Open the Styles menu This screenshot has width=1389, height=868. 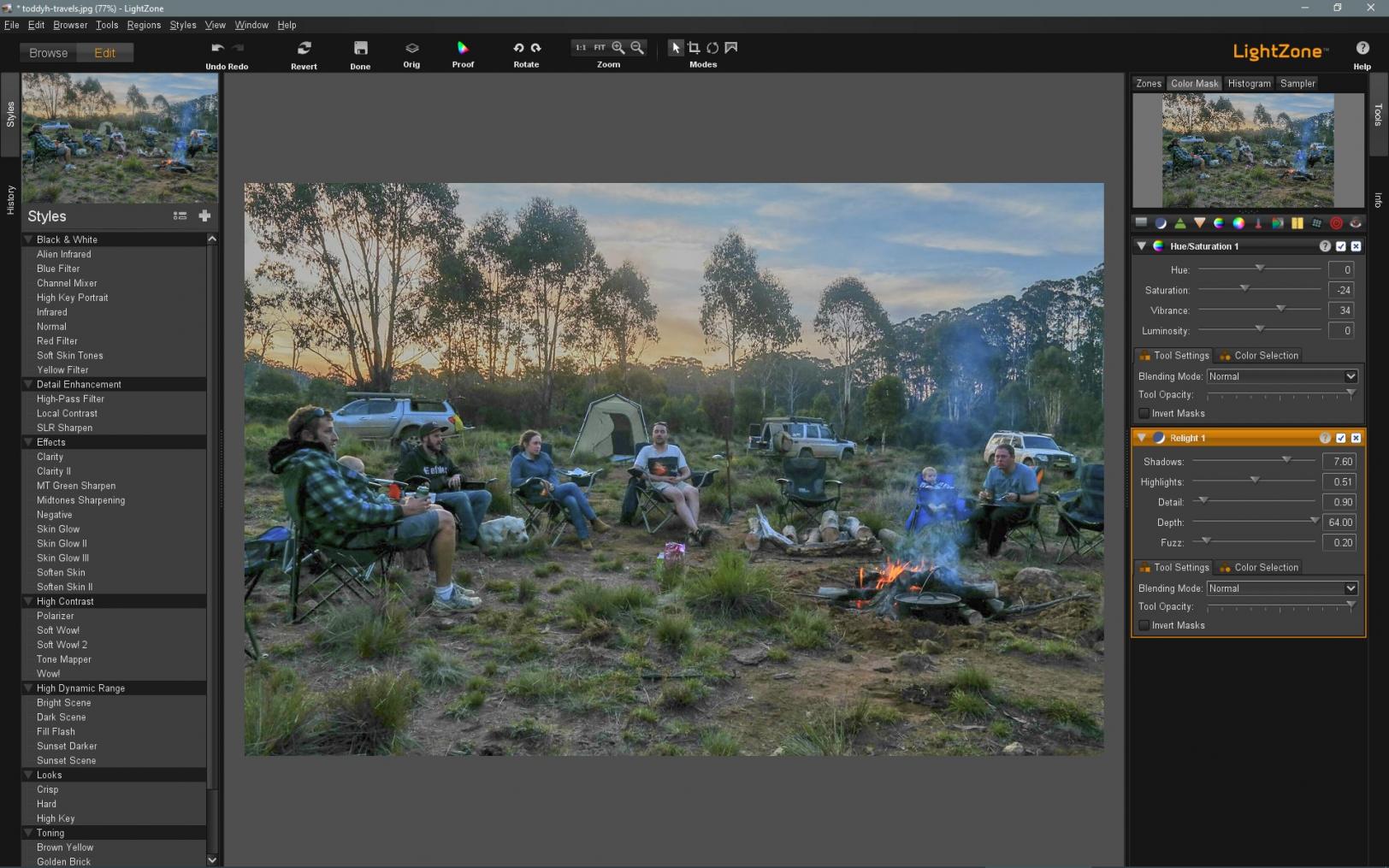(x=183, y=25)
